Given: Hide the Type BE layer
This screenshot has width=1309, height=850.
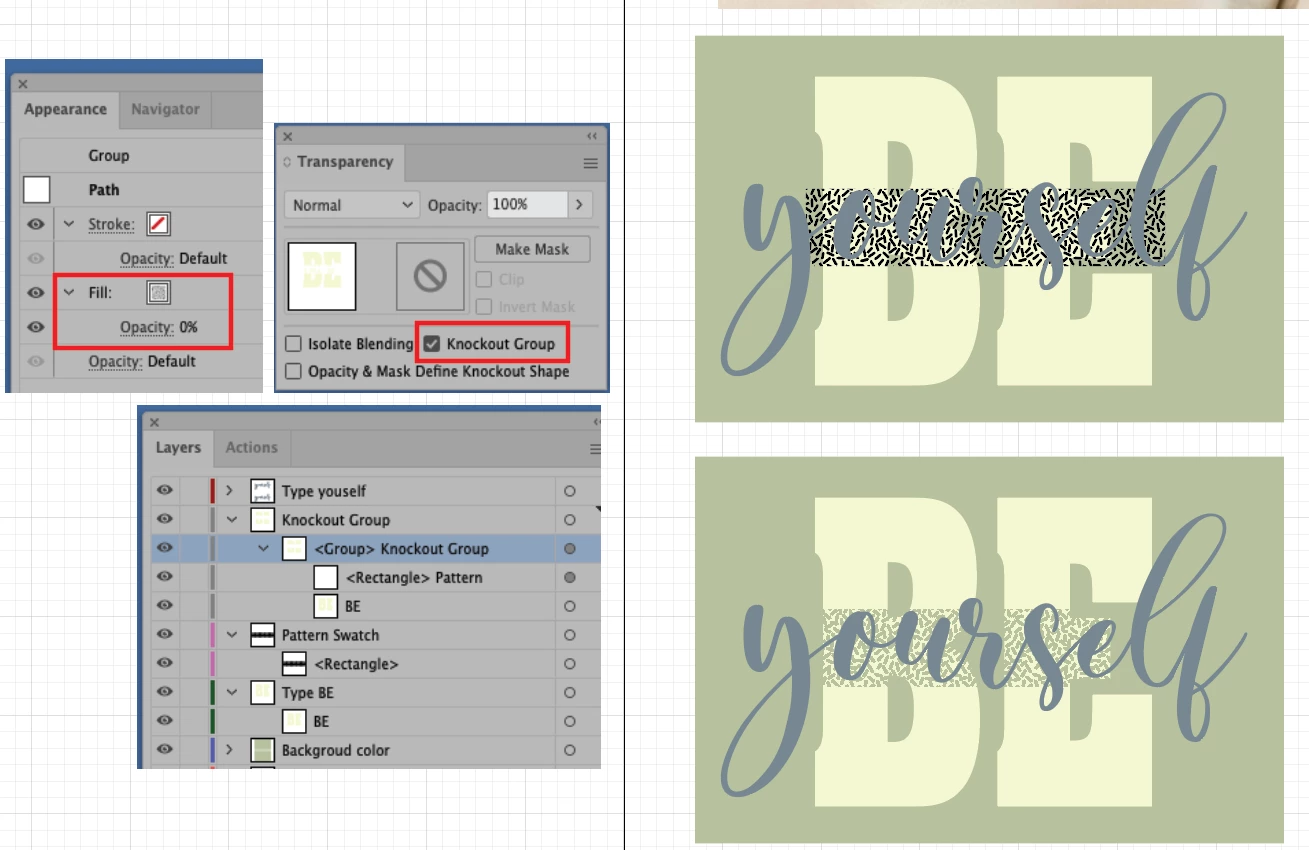Looking at the screenshot, I should [165, 692].
